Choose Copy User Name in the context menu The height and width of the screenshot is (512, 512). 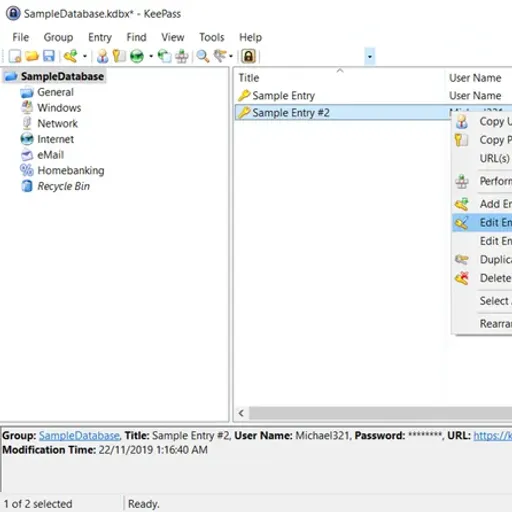pos(483,121)
